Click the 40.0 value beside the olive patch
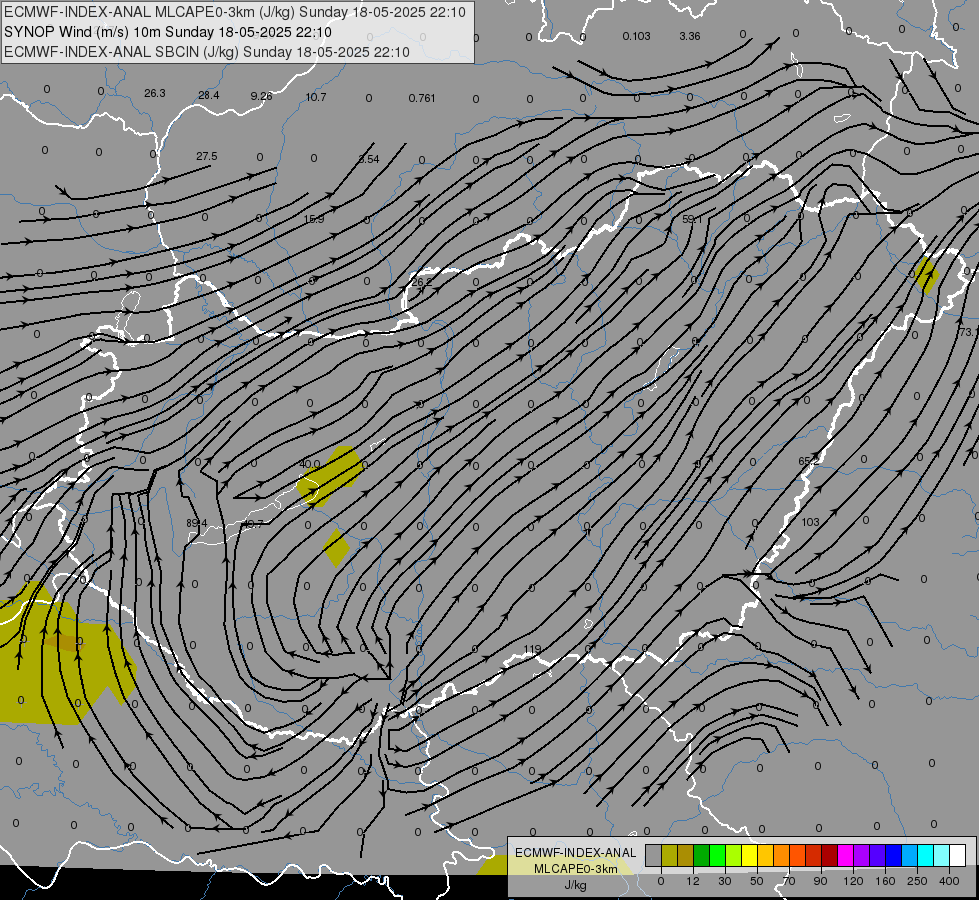The image size is (979, 900). (x=310, y=464)
